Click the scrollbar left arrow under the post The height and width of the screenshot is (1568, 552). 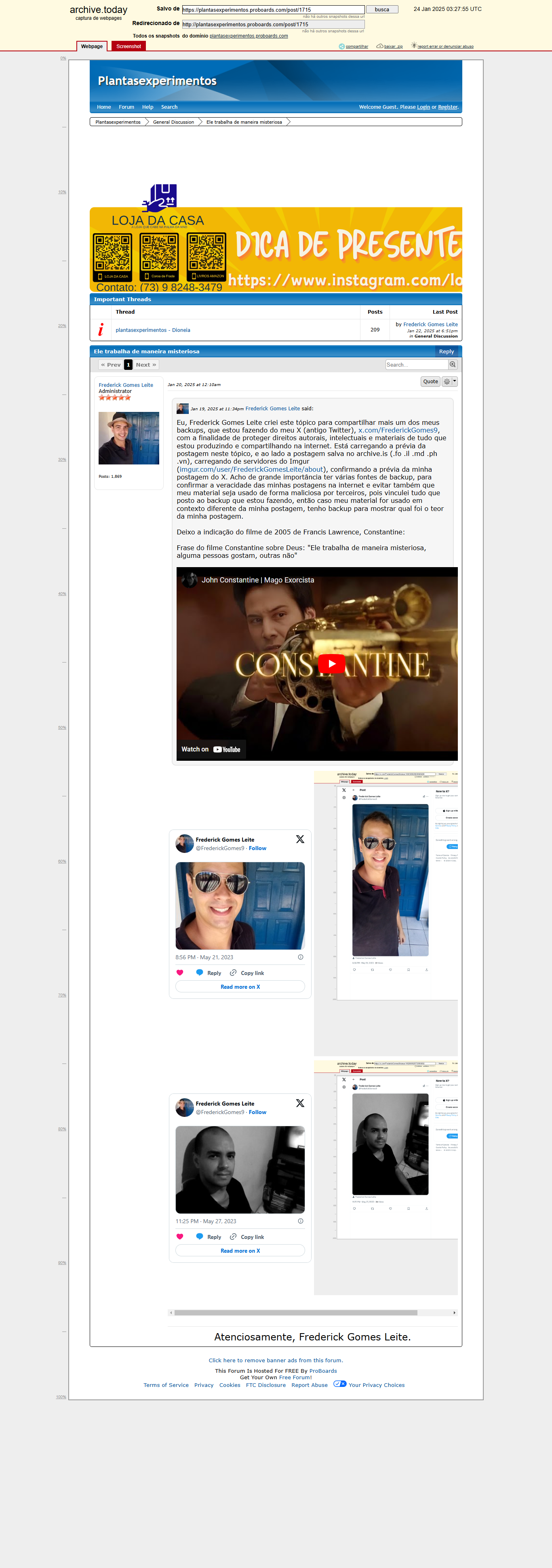coord(171,1313)
